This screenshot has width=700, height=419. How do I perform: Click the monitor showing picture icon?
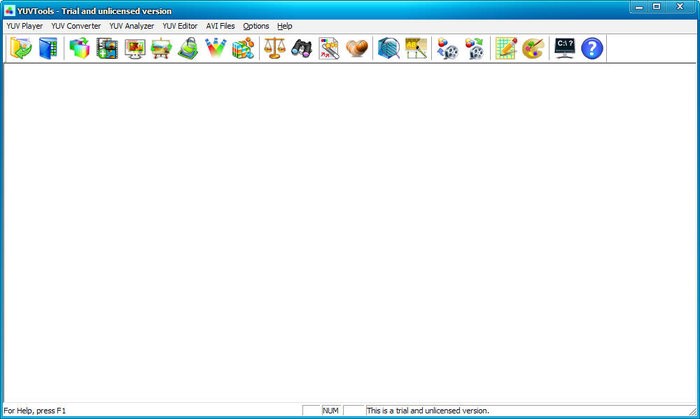coord(135,48)
